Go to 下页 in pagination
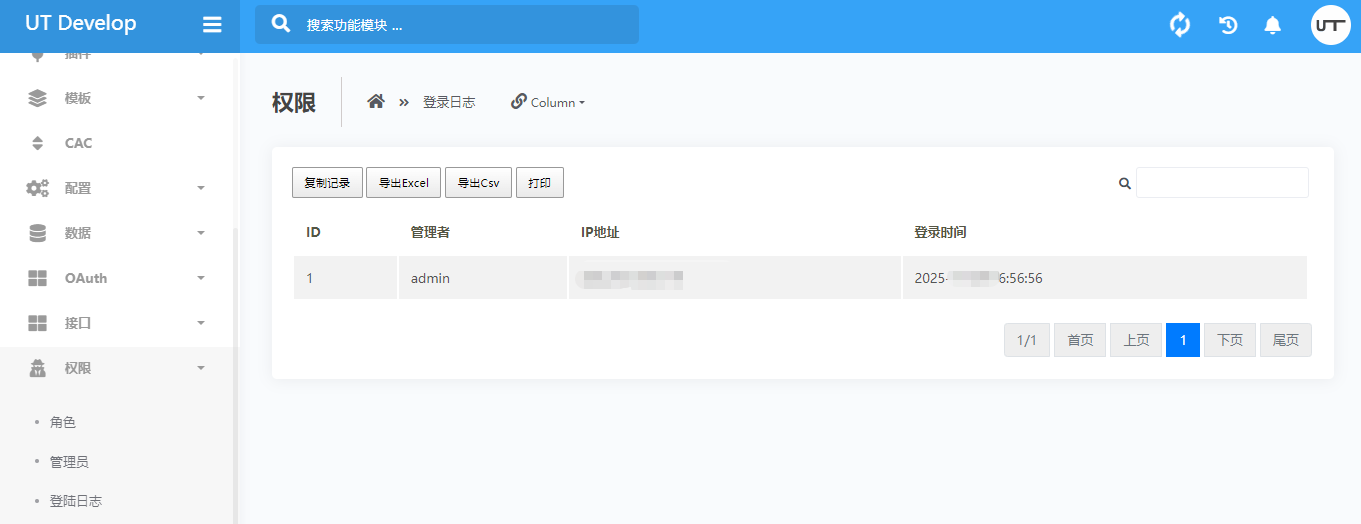The width and height of the screenshot is (1361, 524). [1229, 340]
